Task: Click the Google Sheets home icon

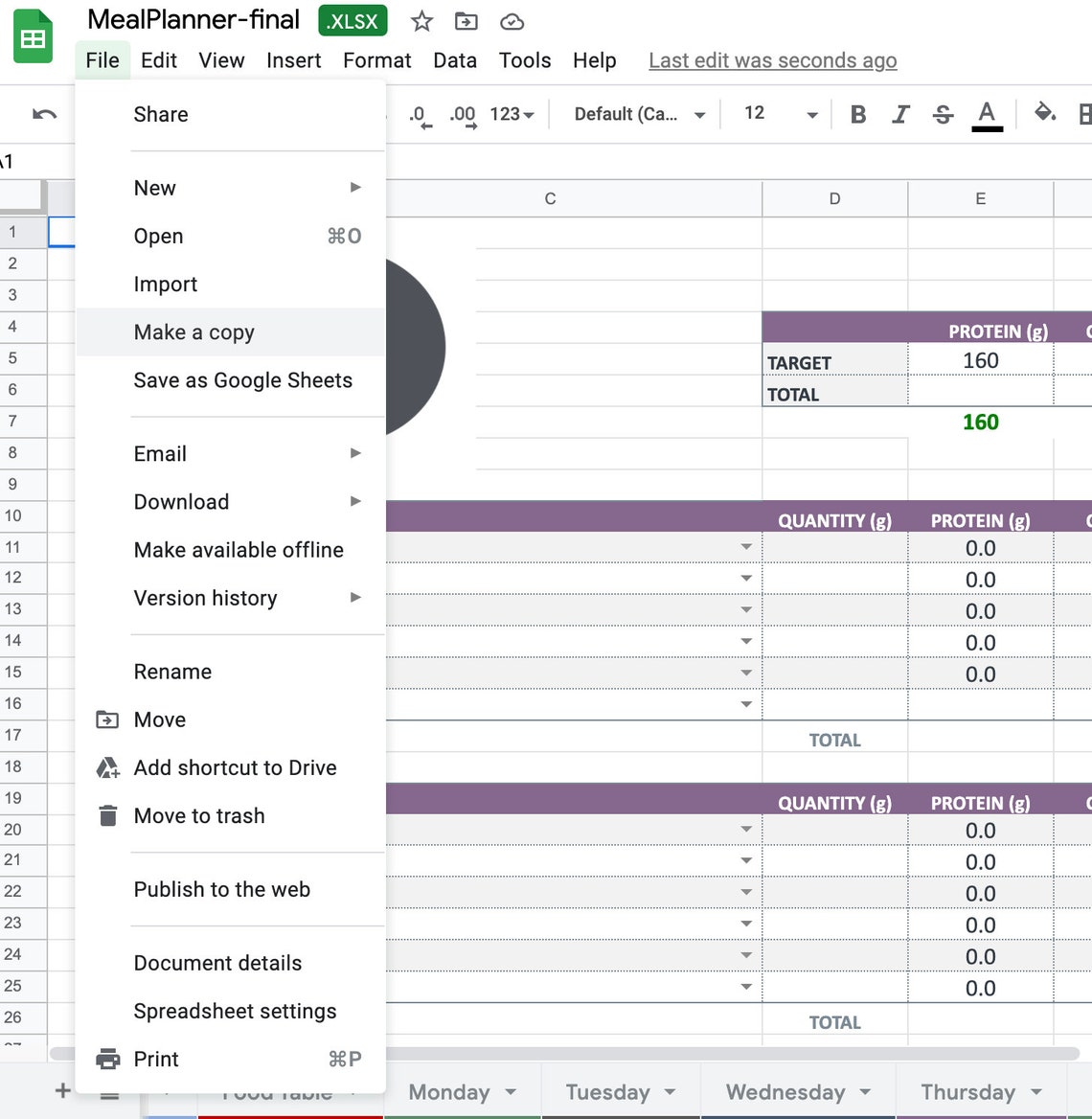Action: (33, 37)
